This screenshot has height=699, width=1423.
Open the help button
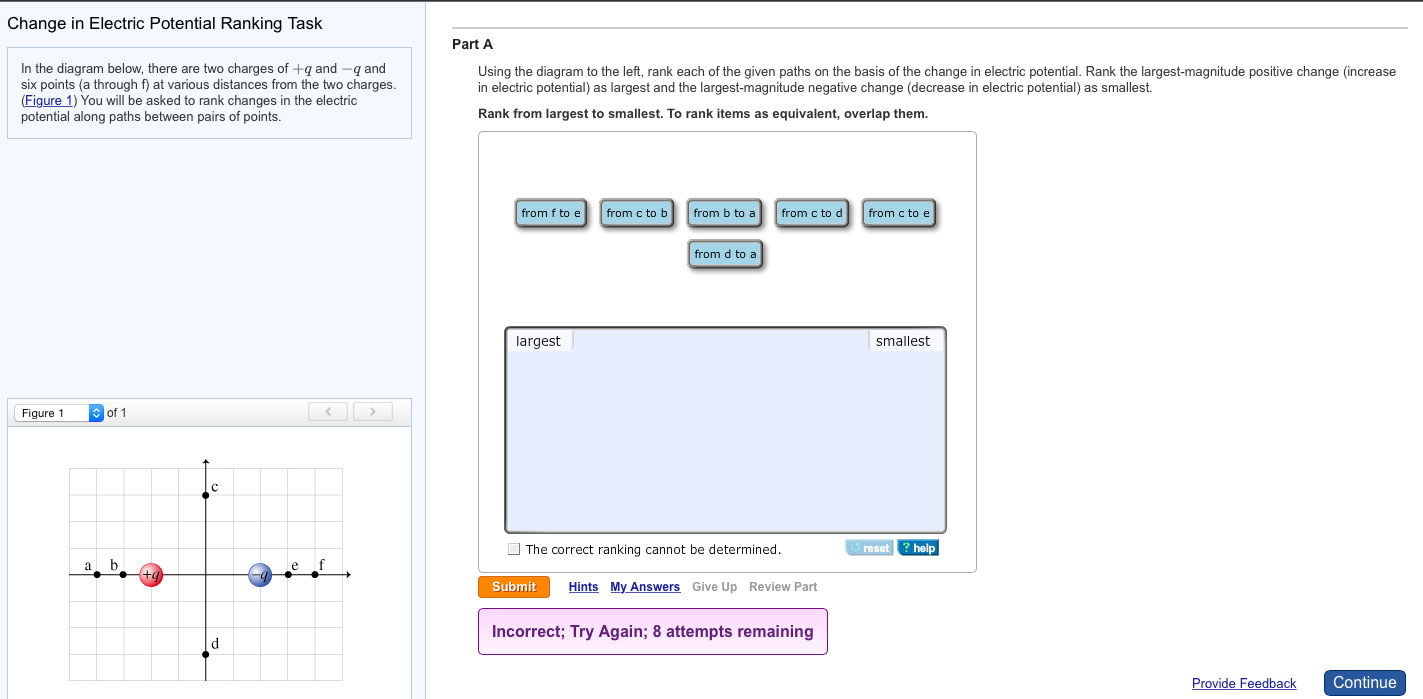pos(918,548)
